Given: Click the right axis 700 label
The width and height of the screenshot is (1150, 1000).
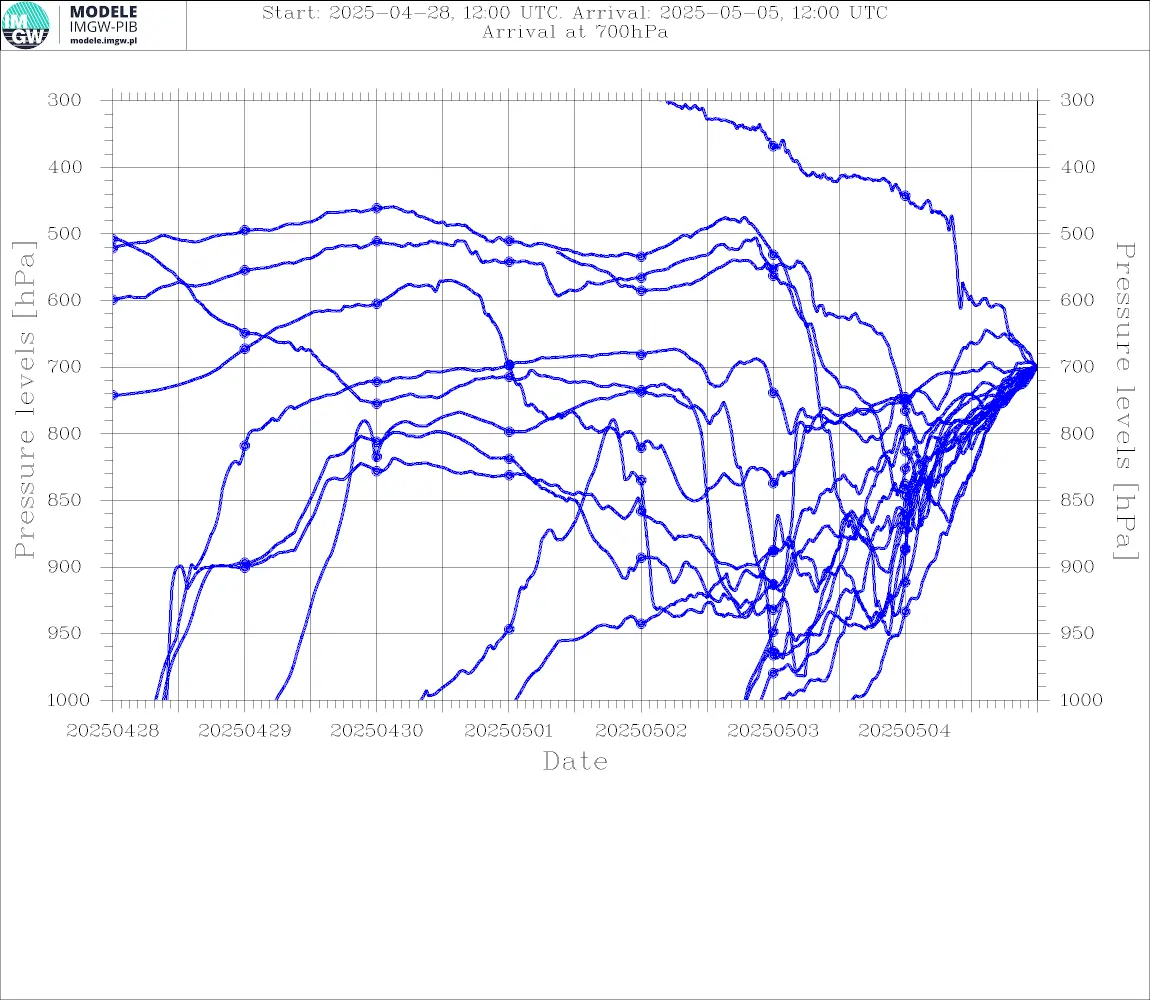Looking at the screenshot, I should click(x=1077, y=367).
